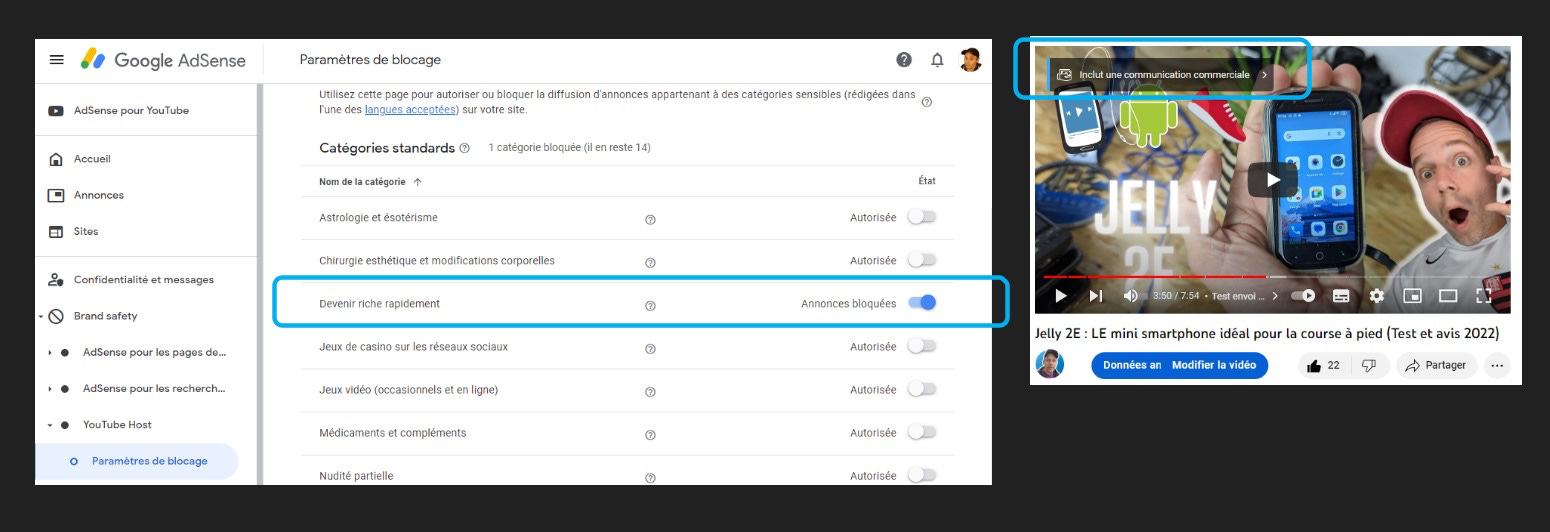Viewport: 1550px width, 532px height.
Task: Open Annonces in the sidebar
Action: tap(98, 195)
